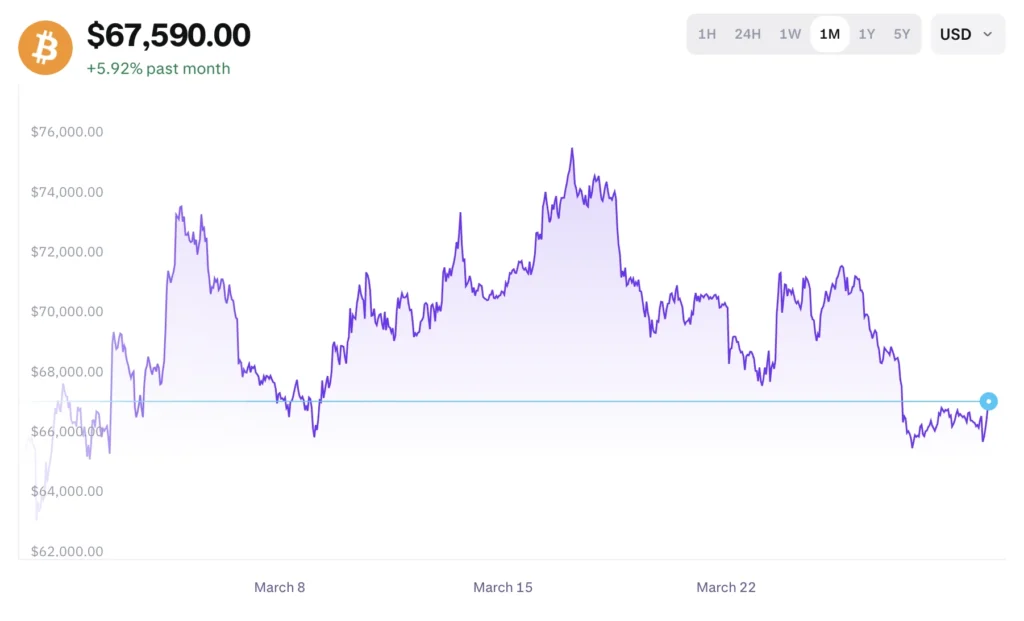Click the March 8 date label

(x=280, y=587)
